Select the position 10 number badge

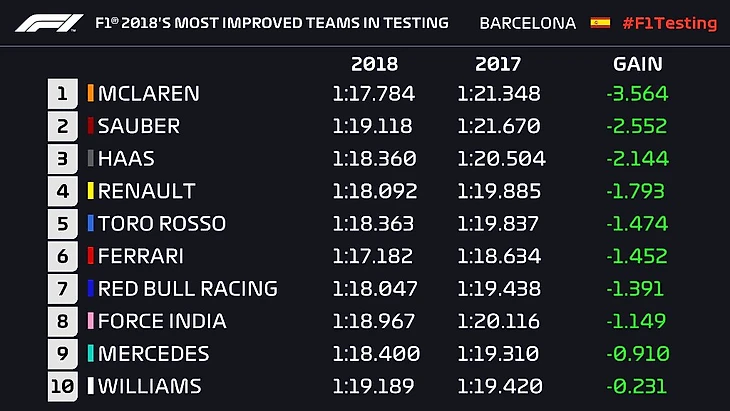[x=62, y=386]
